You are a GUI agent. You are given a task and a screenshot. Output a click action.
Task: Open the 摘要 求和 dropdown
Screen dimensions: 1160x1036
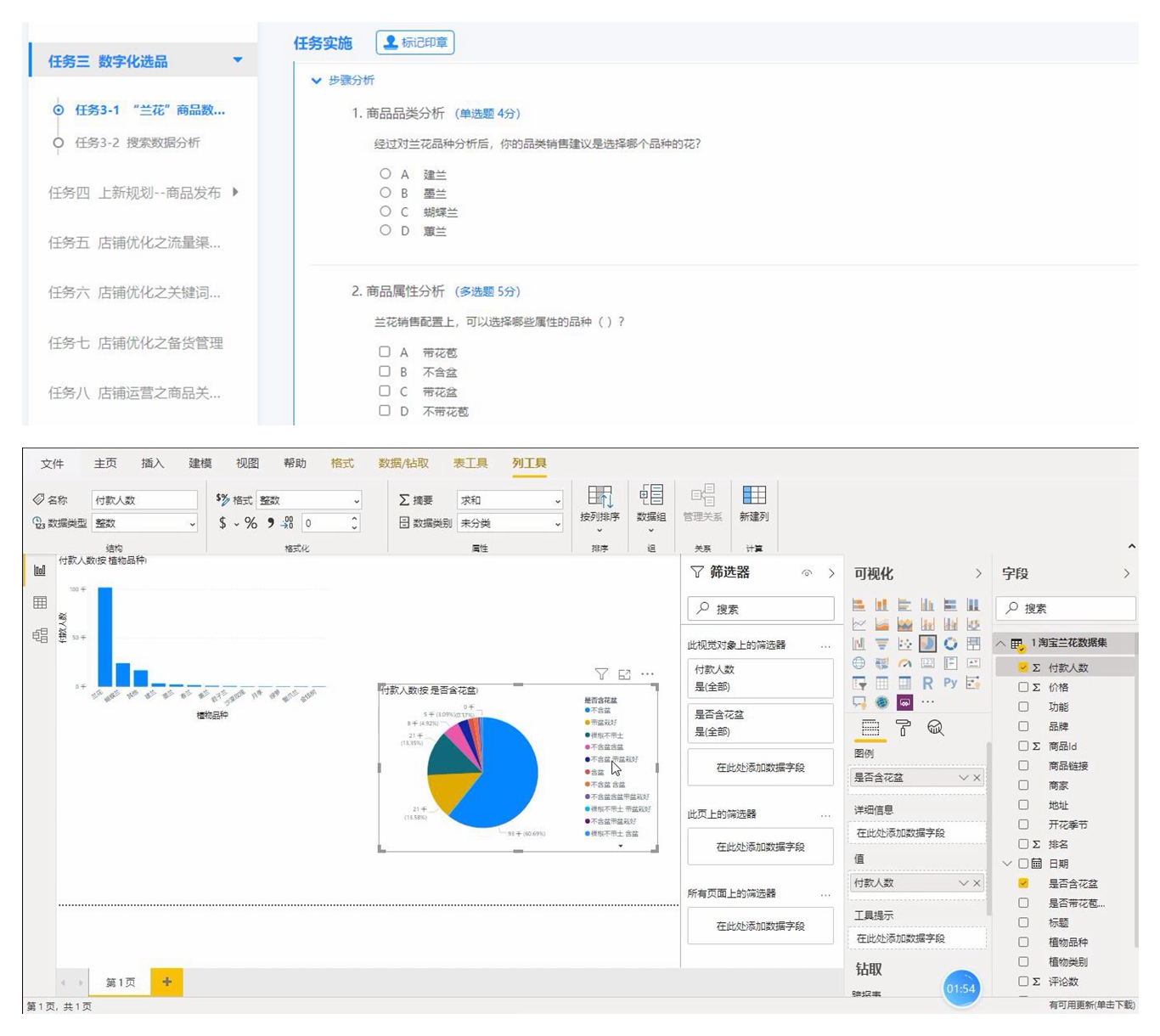510,500
